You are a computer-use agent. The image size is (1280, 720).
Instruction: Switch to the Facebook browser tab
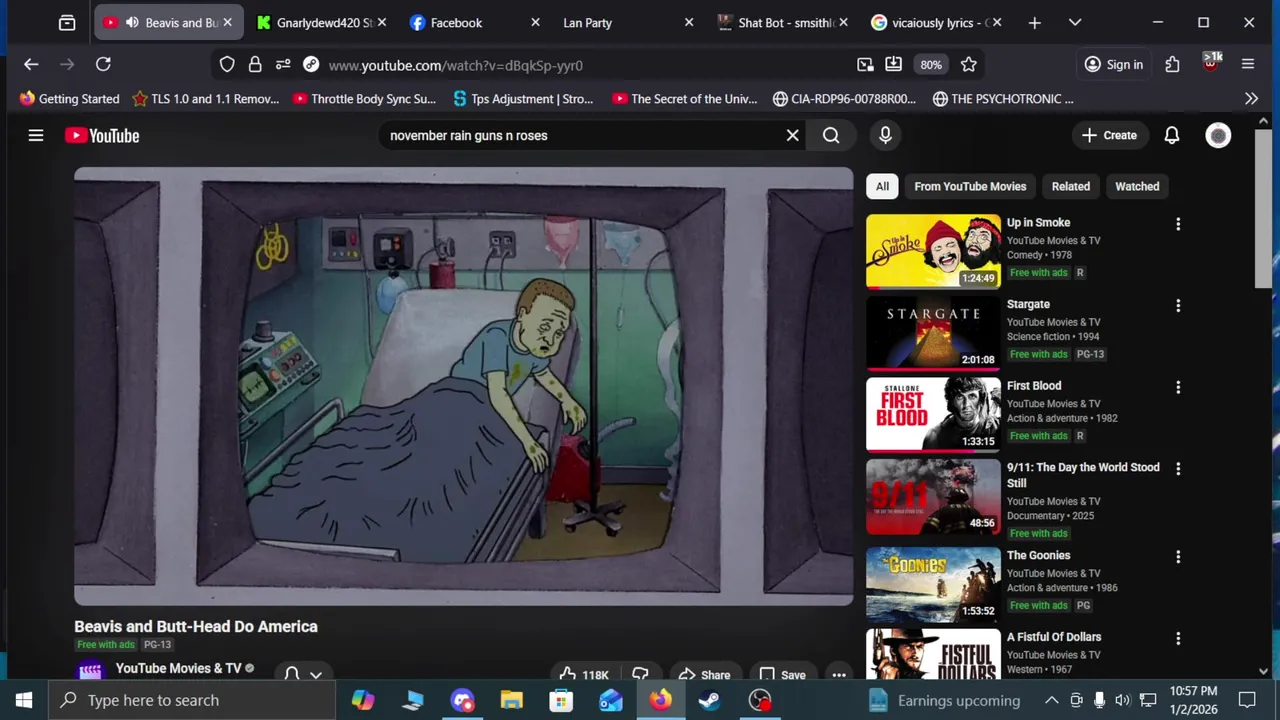[x=474, y=22]
